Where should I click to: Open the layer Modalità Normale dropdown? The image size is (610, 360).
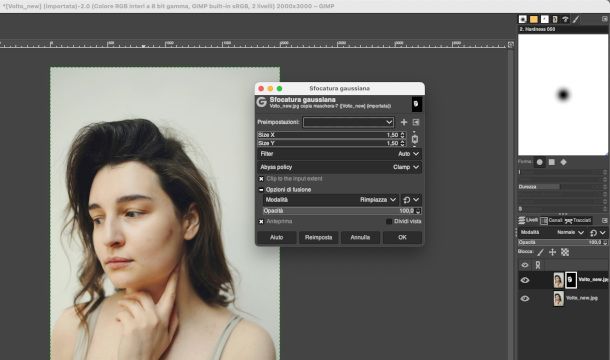point(552,232)
